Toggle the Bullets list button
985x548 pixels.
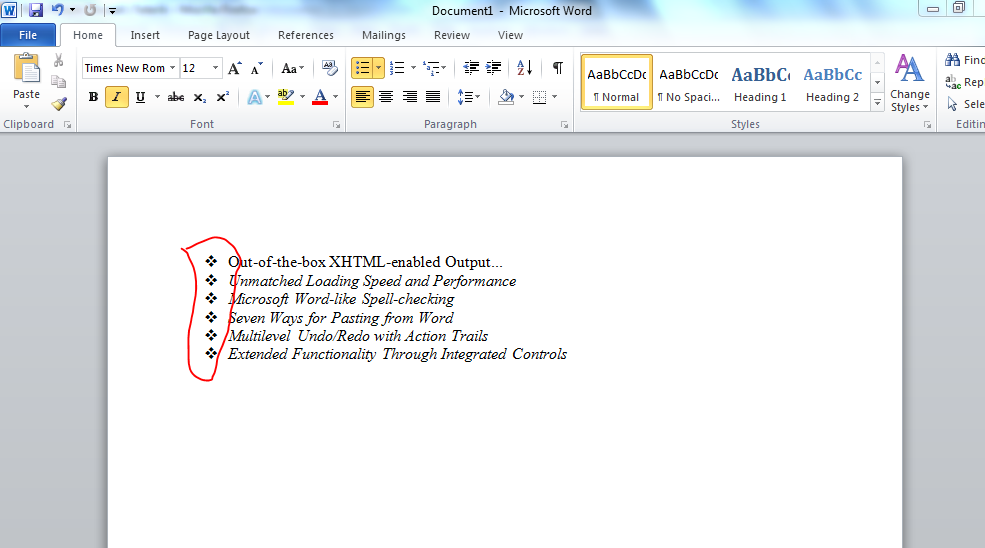(362, 68)
